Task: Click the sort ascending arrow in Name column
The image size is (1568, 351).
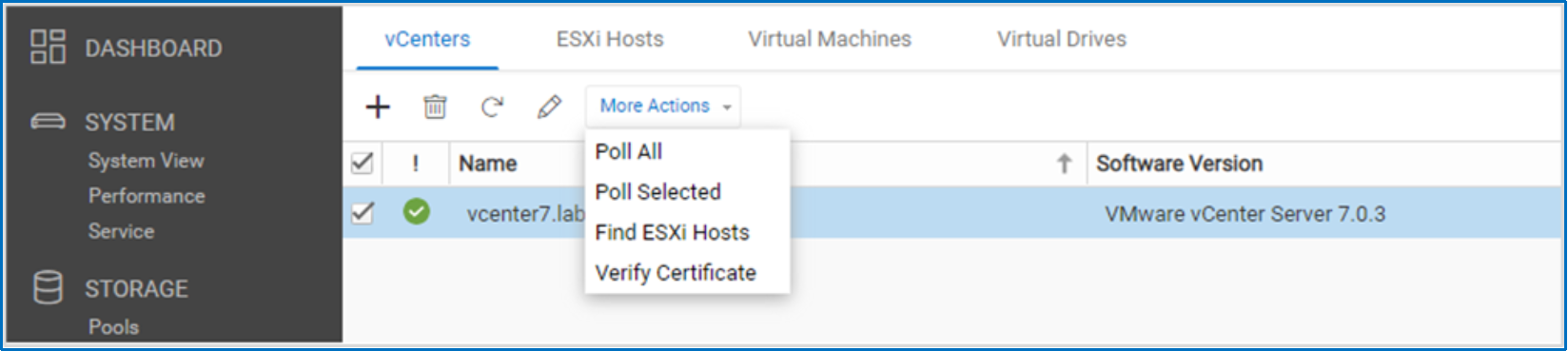Action: 1064,164
